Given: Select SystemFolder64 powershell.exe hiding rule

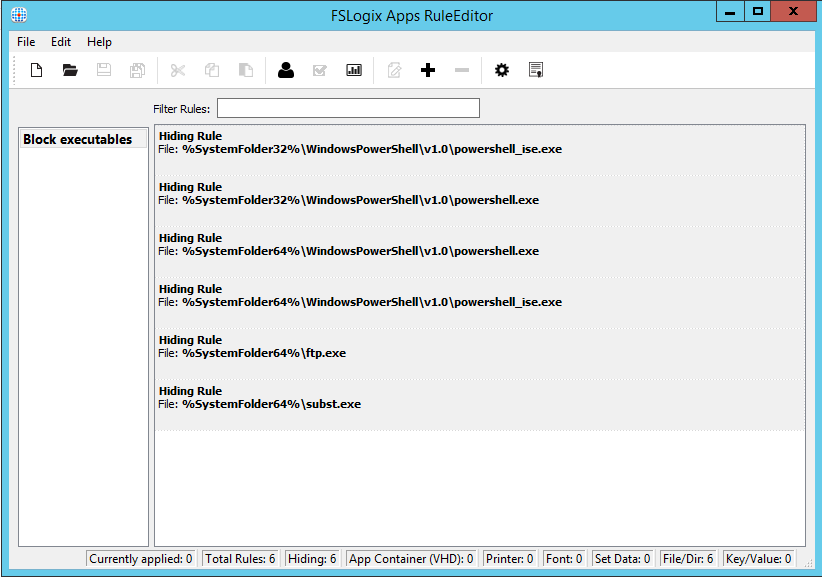Looking at the screenshot, I should [x=480, y=252].
